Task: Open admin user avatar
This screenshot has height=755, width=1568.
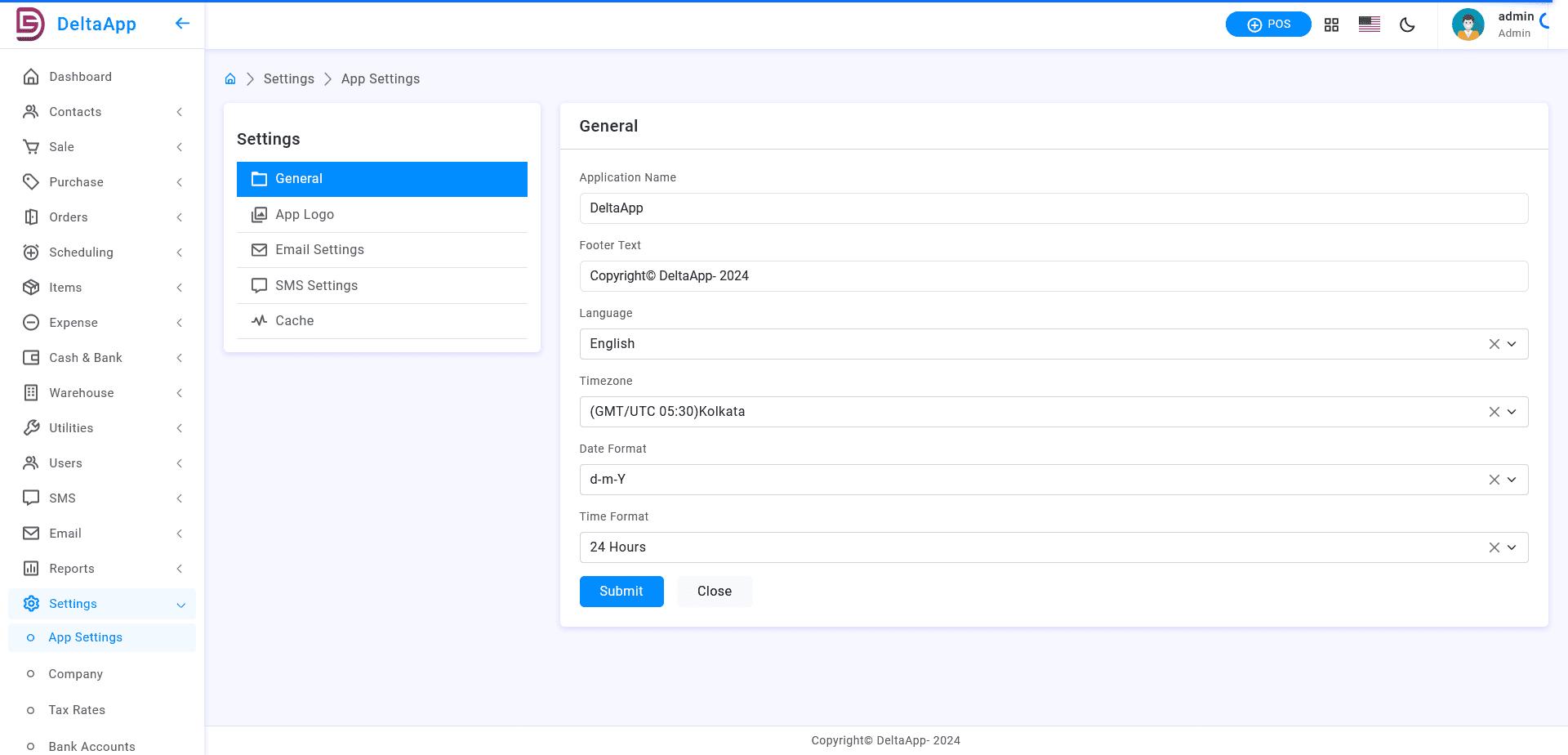Action: (x=1468, y=25)
